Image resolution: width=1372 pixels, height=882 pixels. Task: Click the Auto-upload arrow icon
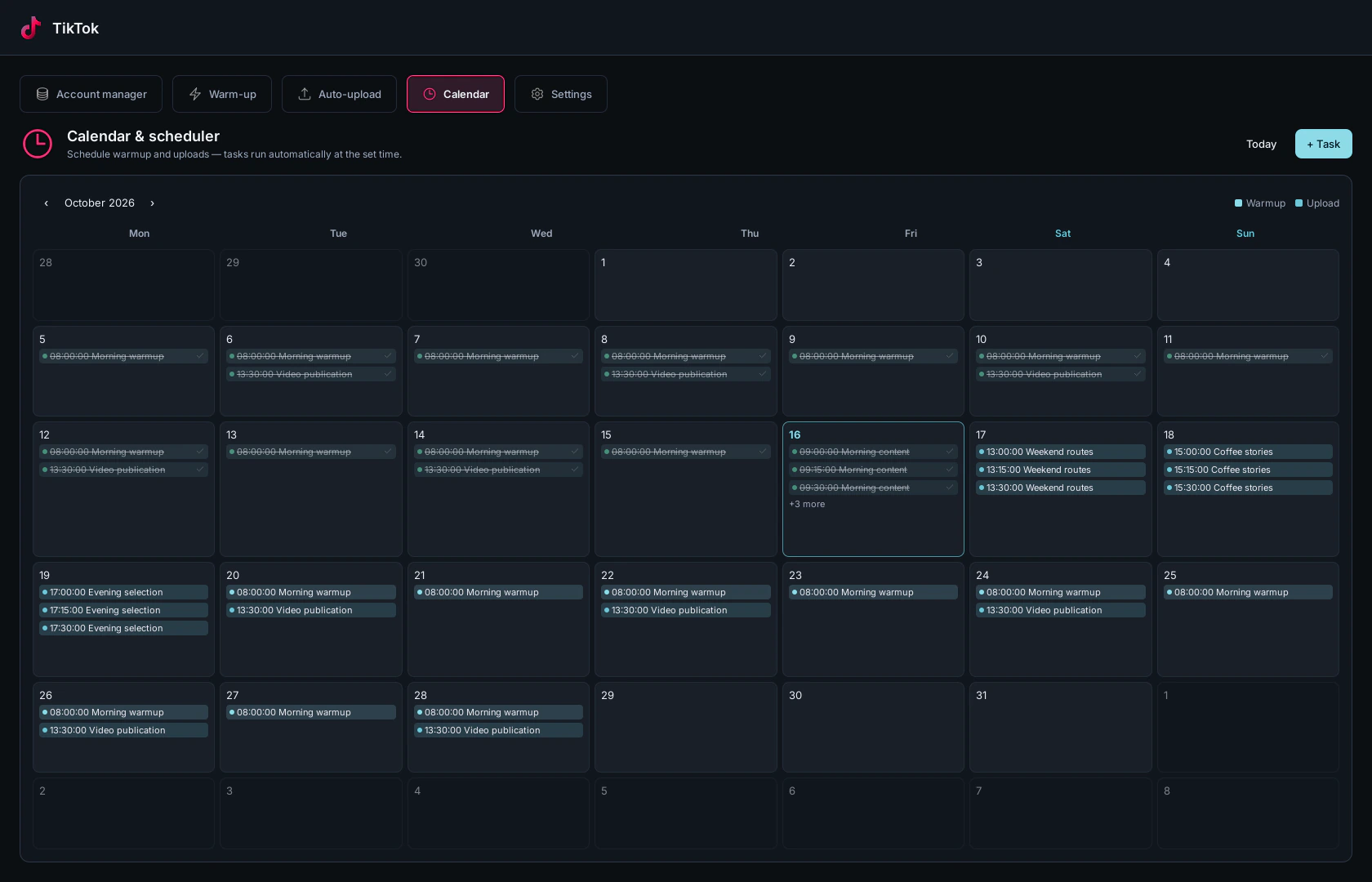click(x=305, y=94)
